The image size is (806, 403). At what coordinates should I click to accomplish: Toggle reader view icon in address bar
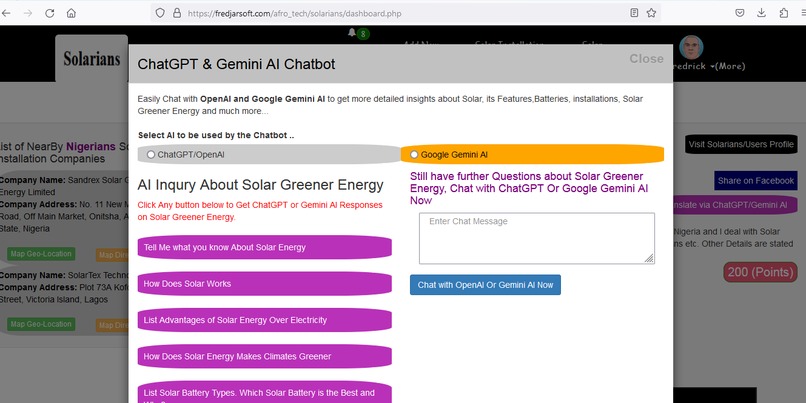tap(634, 13)
